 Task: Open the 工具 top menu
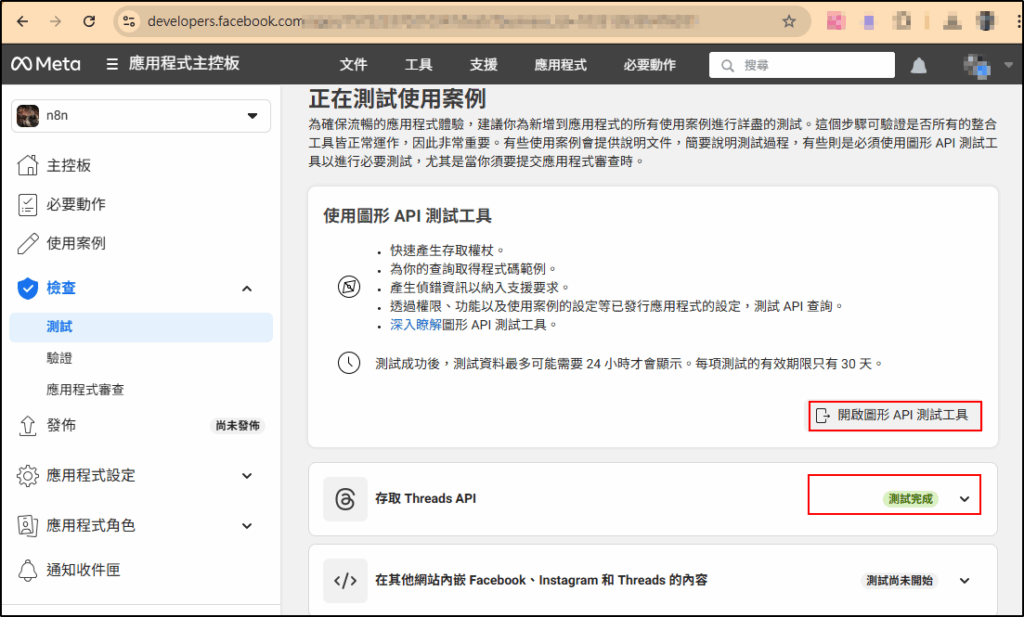point(419,65)
